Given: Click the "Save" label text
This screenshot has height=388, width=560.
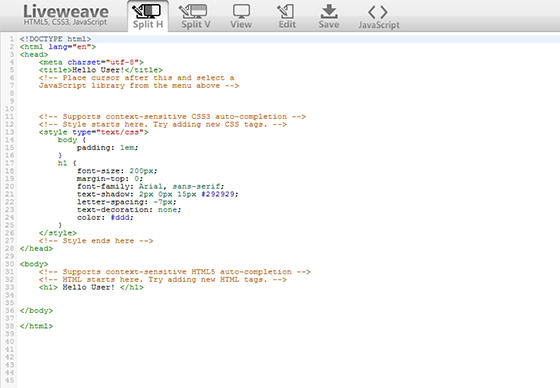Looking at the screenshot, I should pyautogui.click(x=329, y=25).
